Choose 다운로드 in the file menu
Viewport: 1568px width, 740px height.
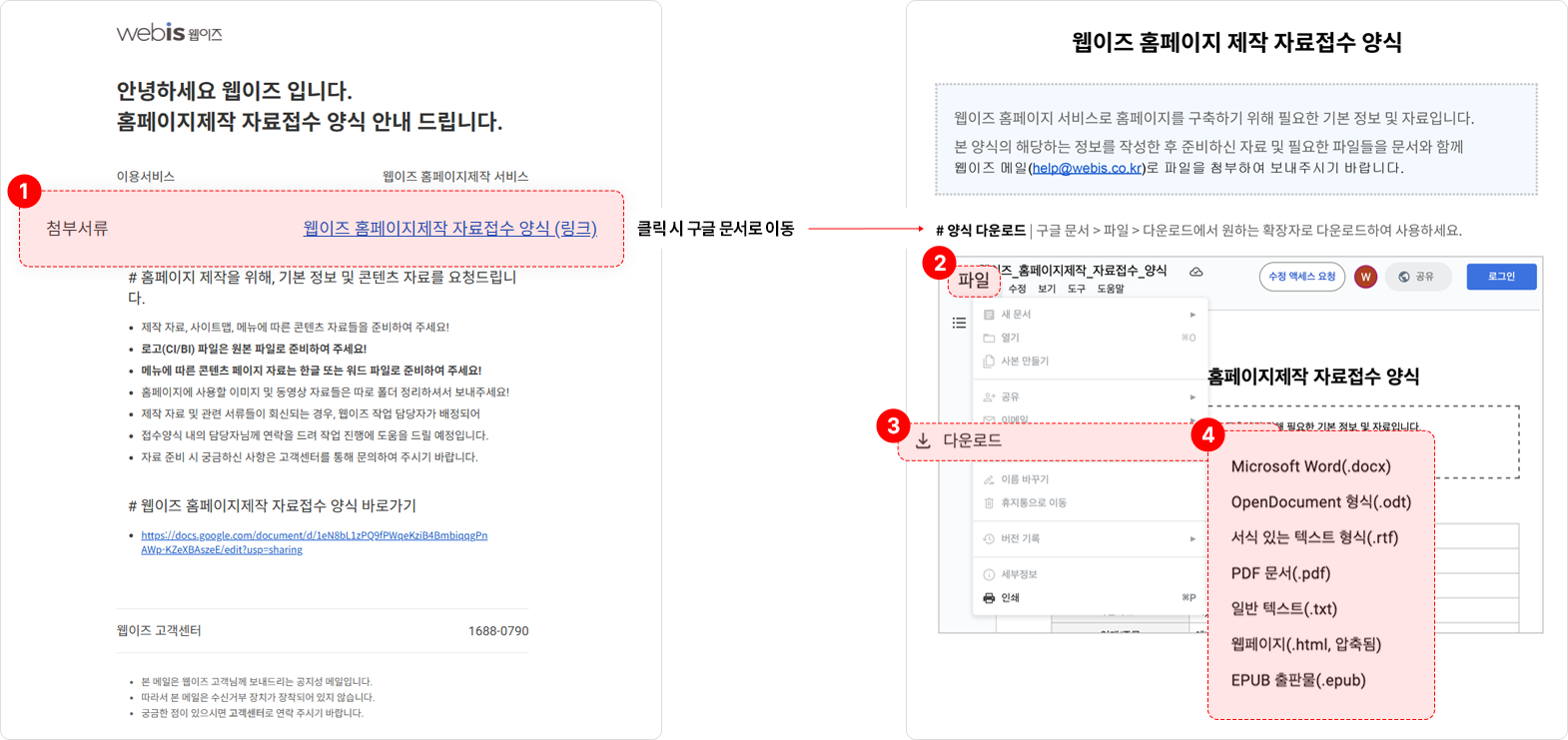pos(1054,440)
